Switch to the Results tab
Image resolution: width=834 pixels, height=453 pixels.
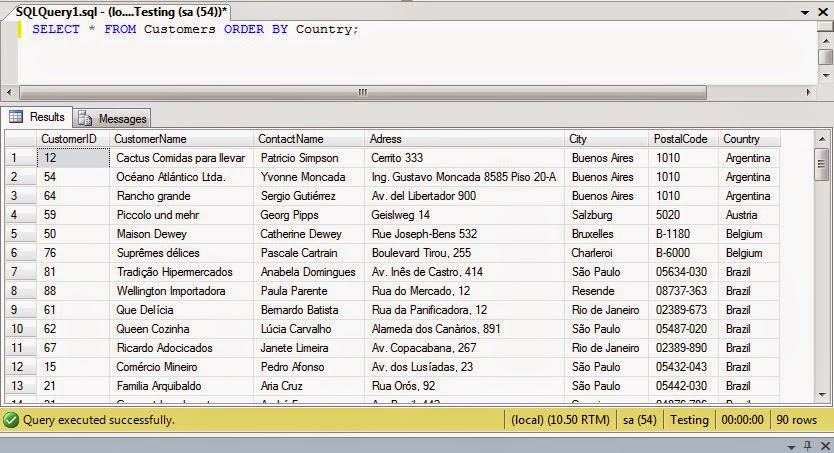36,117
